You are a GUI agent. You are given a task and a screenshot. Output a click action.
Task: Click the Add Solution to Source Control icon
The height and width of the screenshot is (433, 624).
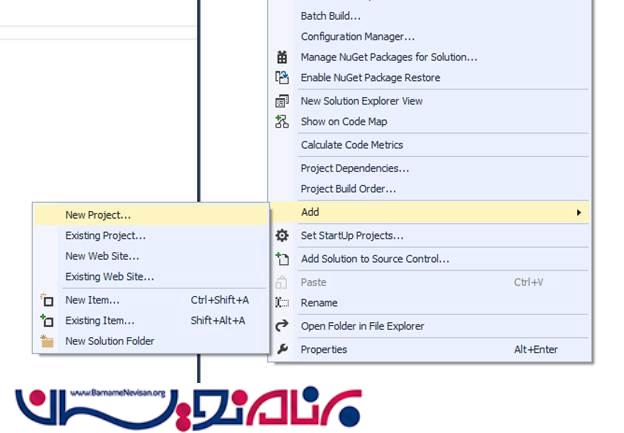click(x=282, y=259)
